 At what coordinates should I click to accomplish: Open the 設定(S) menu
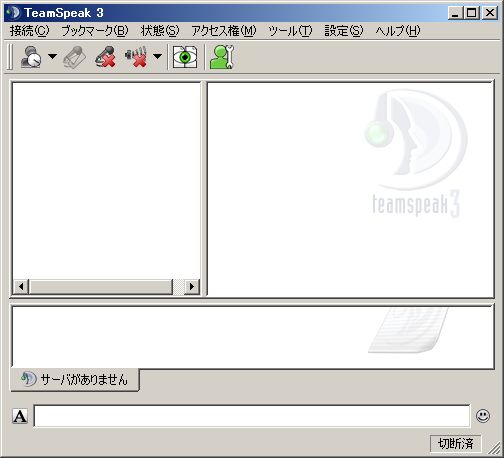click(x=344, y=31)
